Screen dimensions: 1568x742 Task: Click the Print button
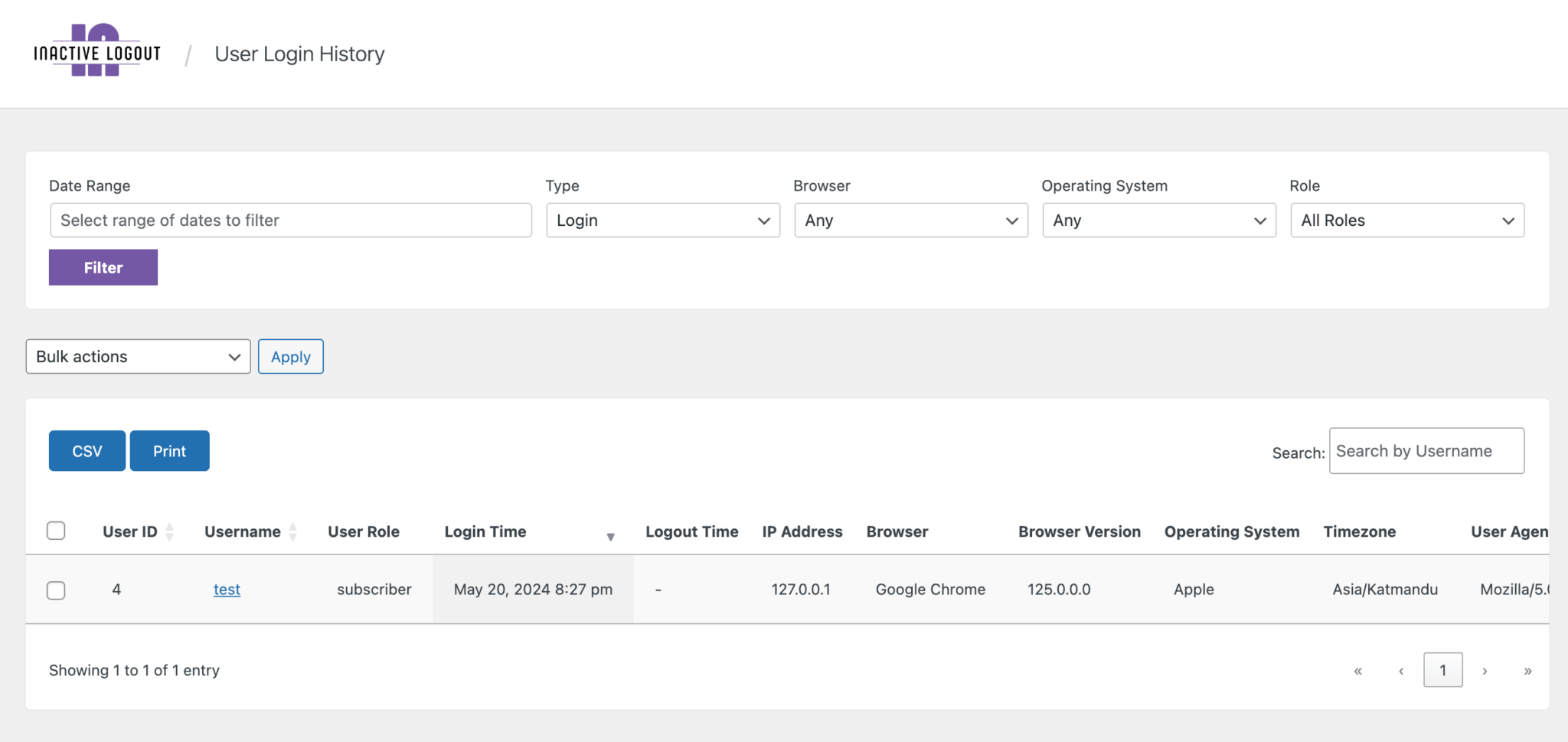[170, 451]
